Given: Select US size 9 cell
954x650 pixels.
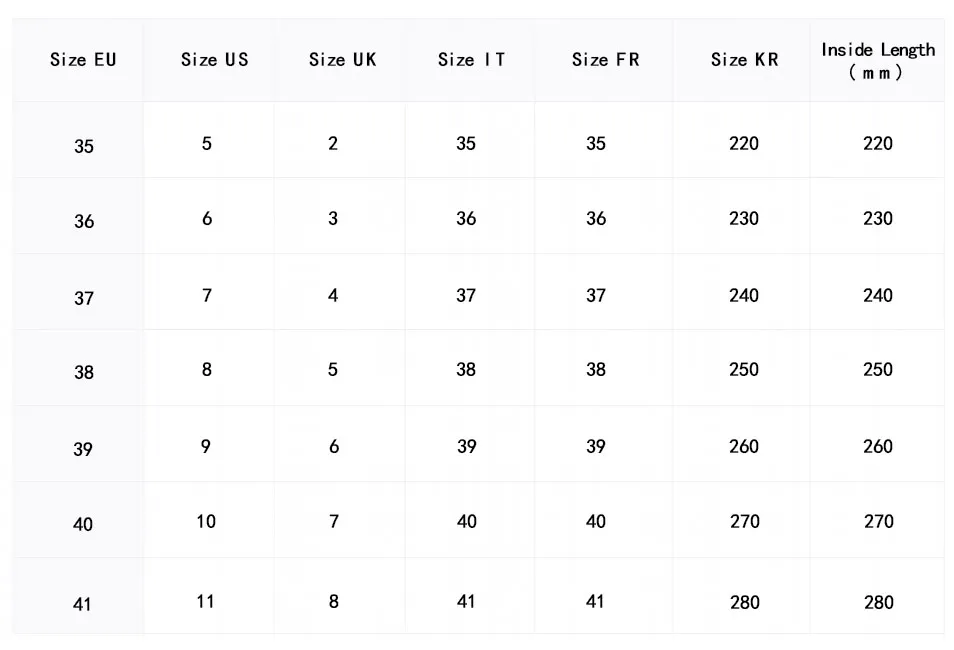Looking at the screenshot, I should click(206, 446).
